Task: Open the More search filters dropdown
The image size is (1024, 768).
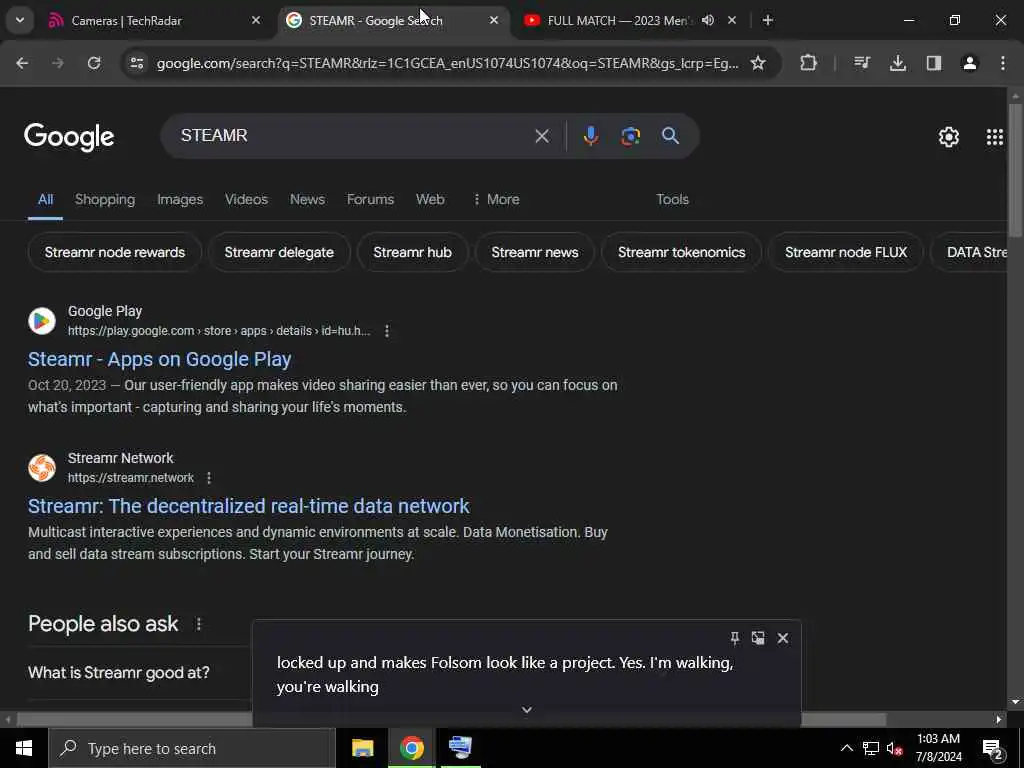Action: 496,199
